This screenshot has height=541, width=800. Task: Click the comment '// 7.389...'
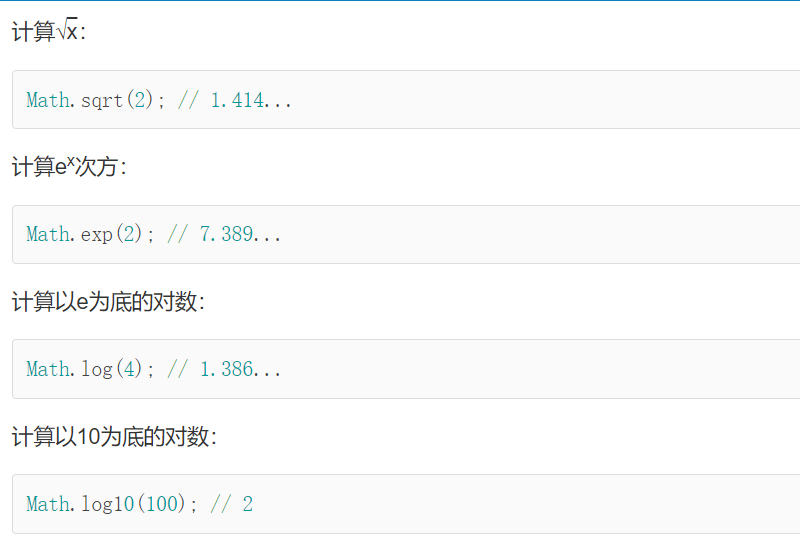click(224, 234)
